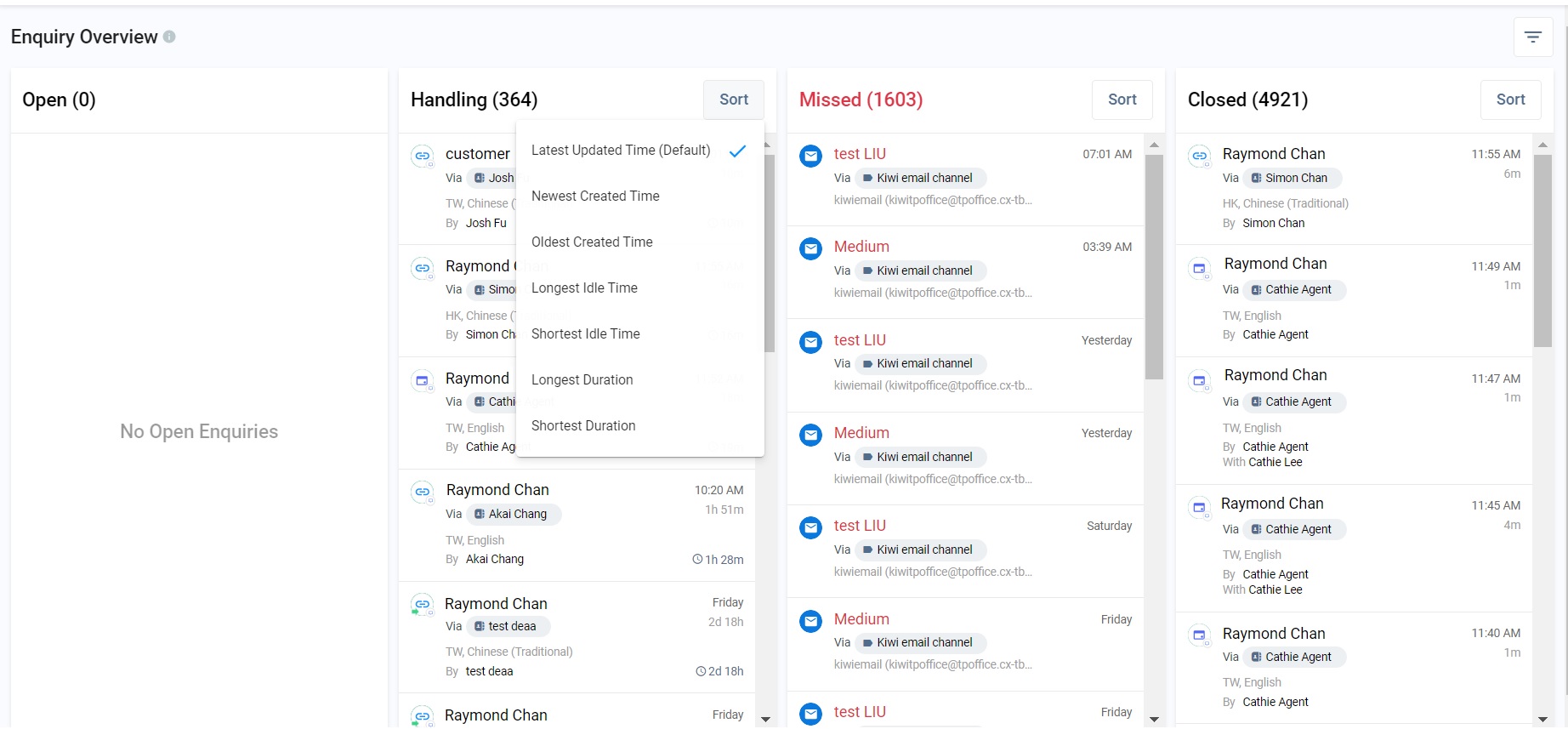Click the Akai Chang agent chip
This screenshot has width=1568, height=729.
pyautogui.click(x=514, y=514)
